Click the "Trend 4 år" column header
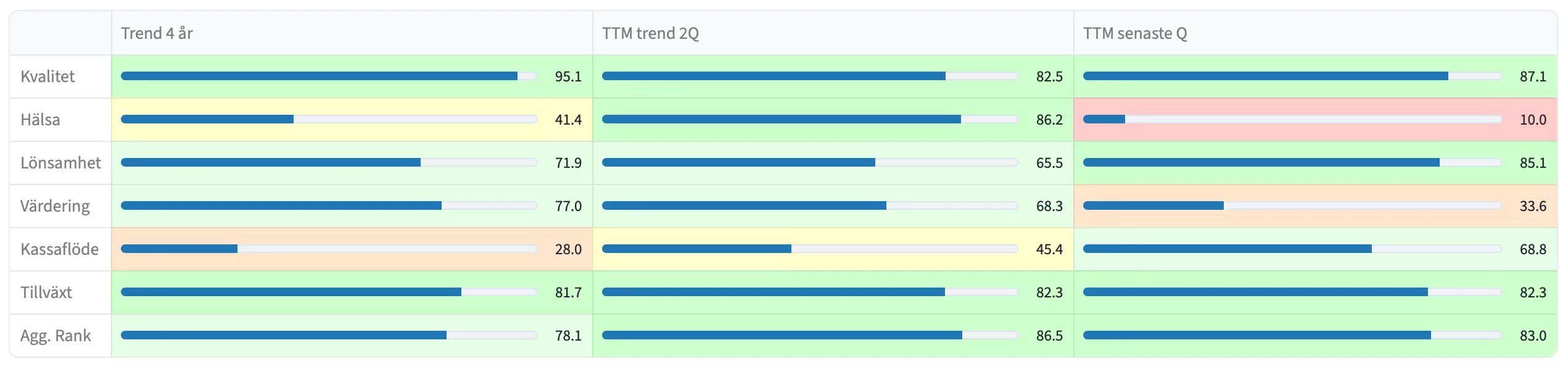This screenshot has width=1568, height=369. [157, 33]
